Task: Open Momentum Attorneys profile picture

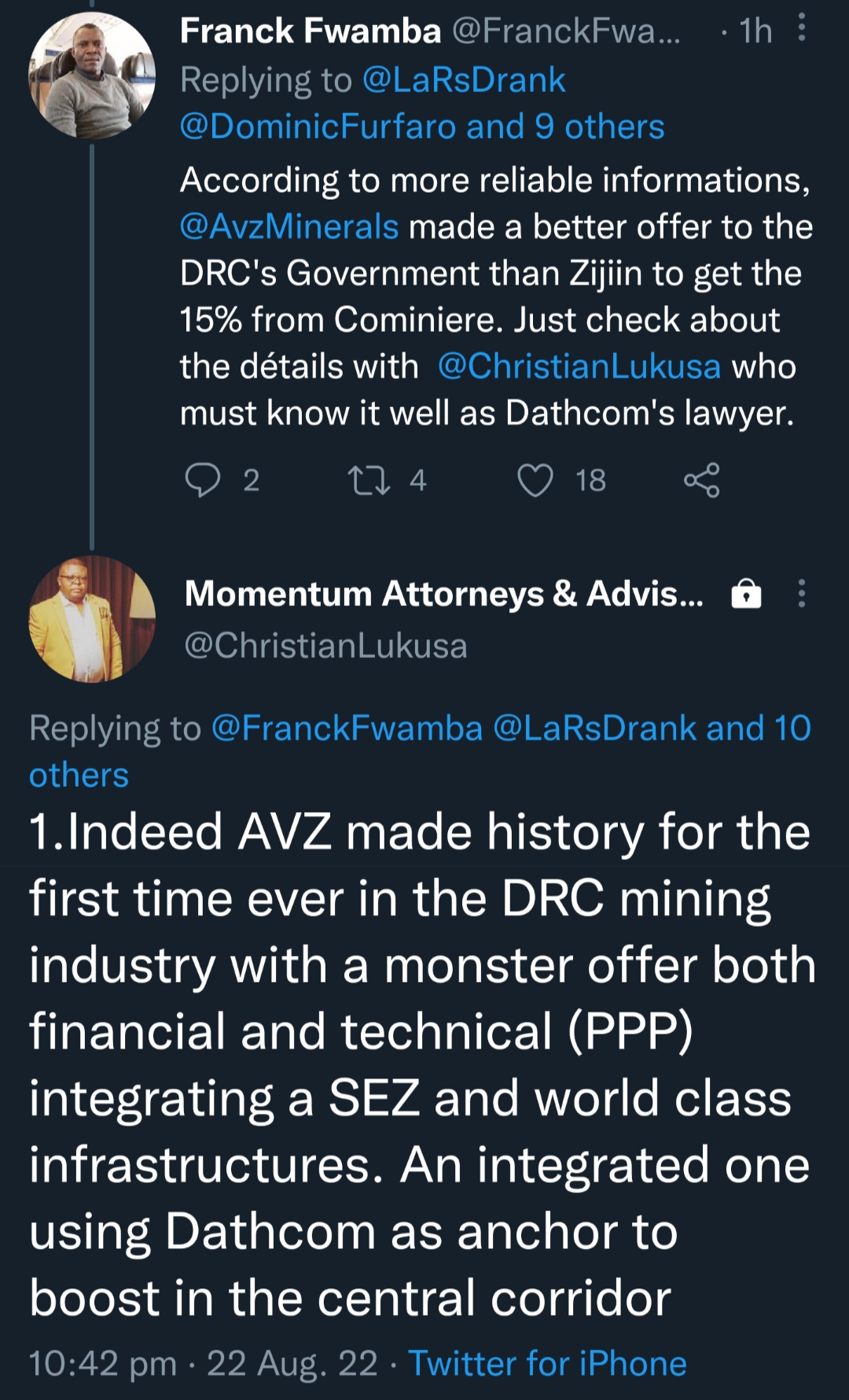Action: [x=92, y=619]
